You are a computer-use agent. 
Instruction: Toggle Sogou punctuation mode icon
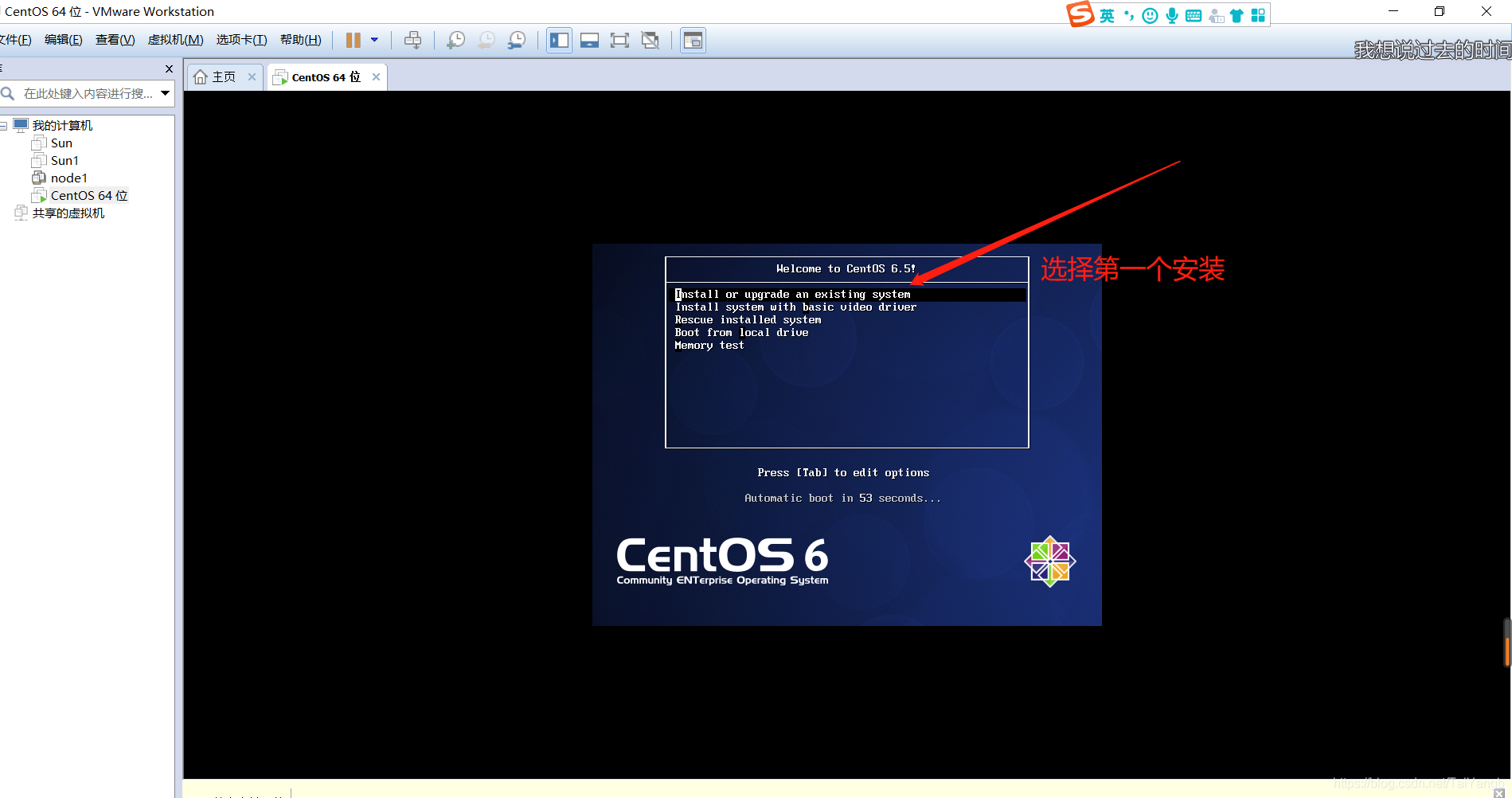point(1129,16)
